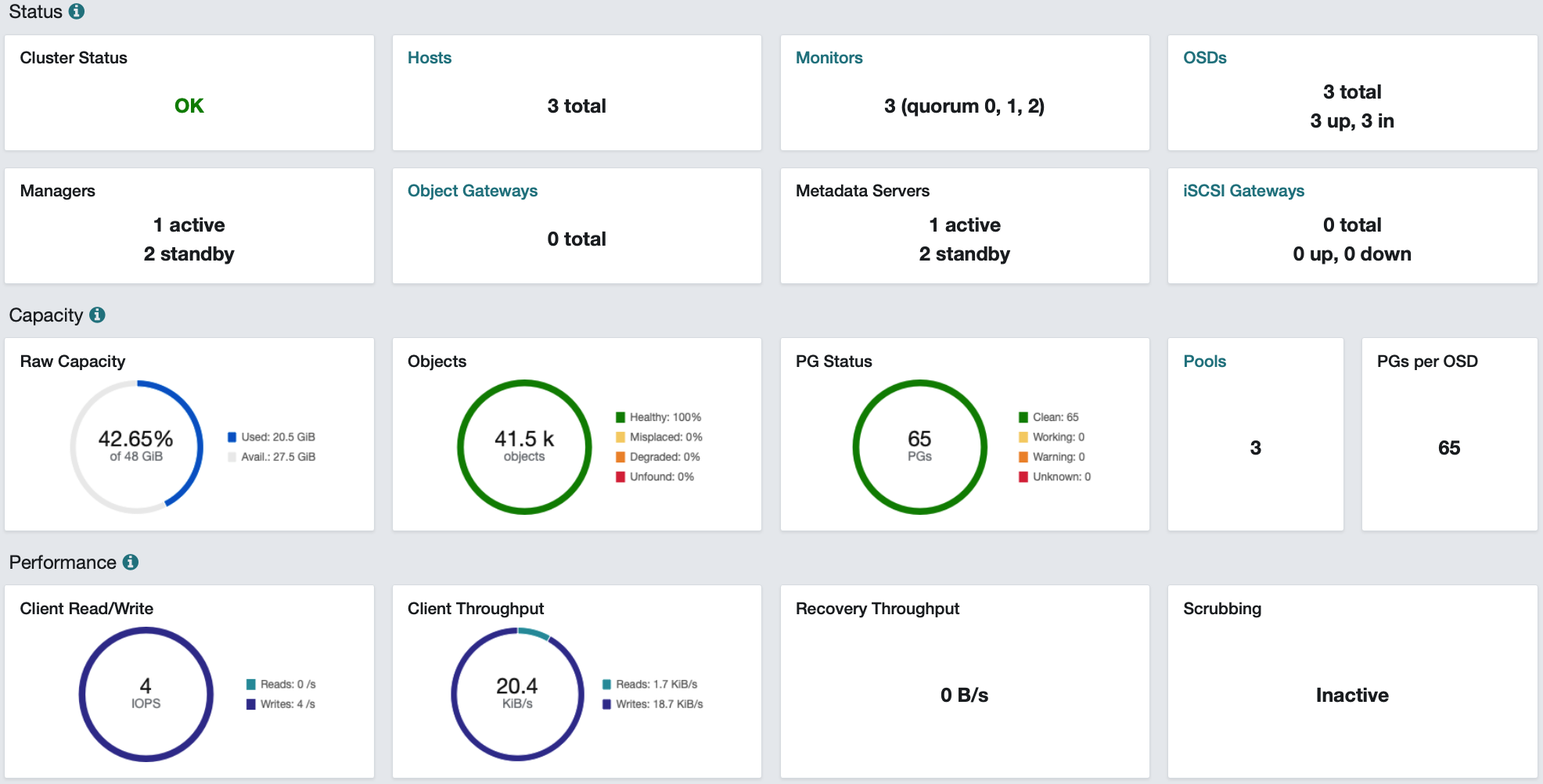This screenshot has width=1543, height=784.
Task: Open the Hosts link
Action: (x=430, y=58)
